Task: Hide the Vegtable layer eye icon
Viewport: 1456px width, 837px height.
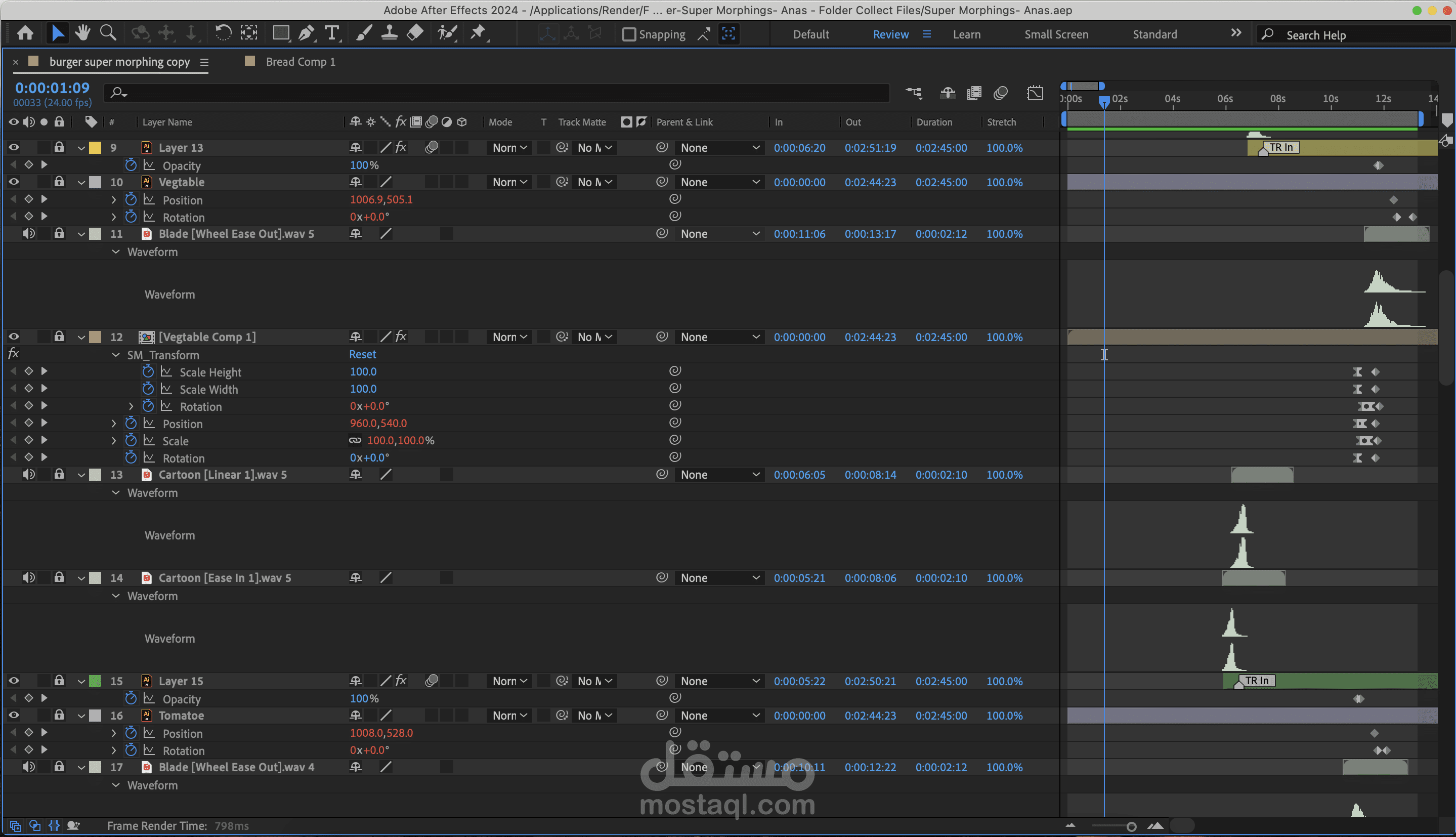Action: [14, 182]
